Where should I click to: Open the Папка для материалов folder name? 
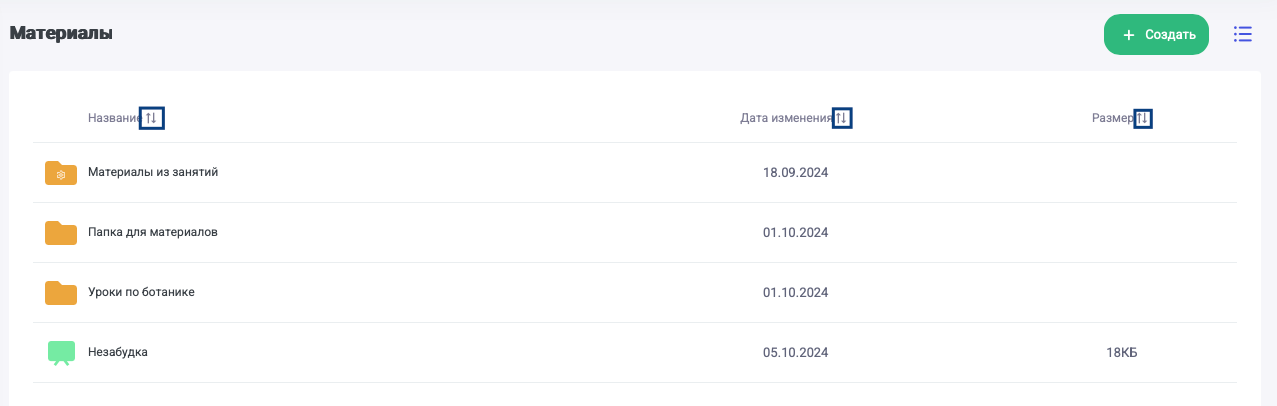[x=153, y=232]
